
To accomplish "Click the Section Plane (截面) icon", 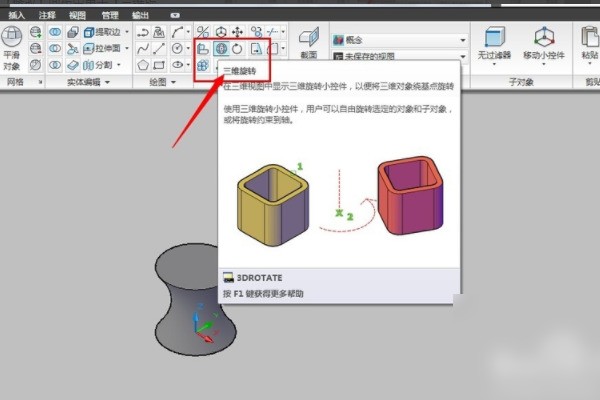I will (x=310, y=40).
